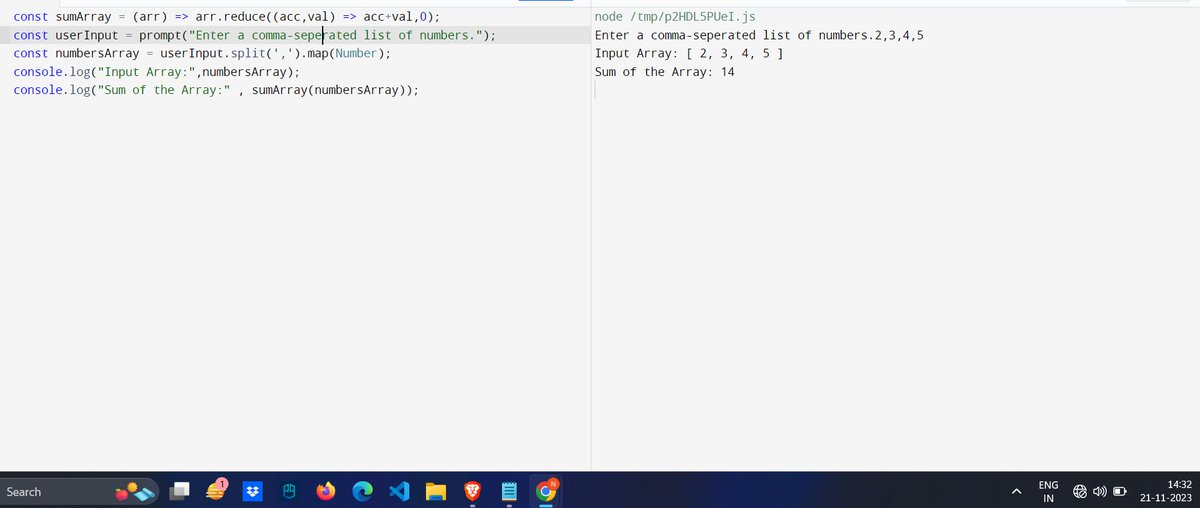Switch to Brave browser in the taskbar
The height and width of the screenshot is (508, 1200).
coord(472,491)
